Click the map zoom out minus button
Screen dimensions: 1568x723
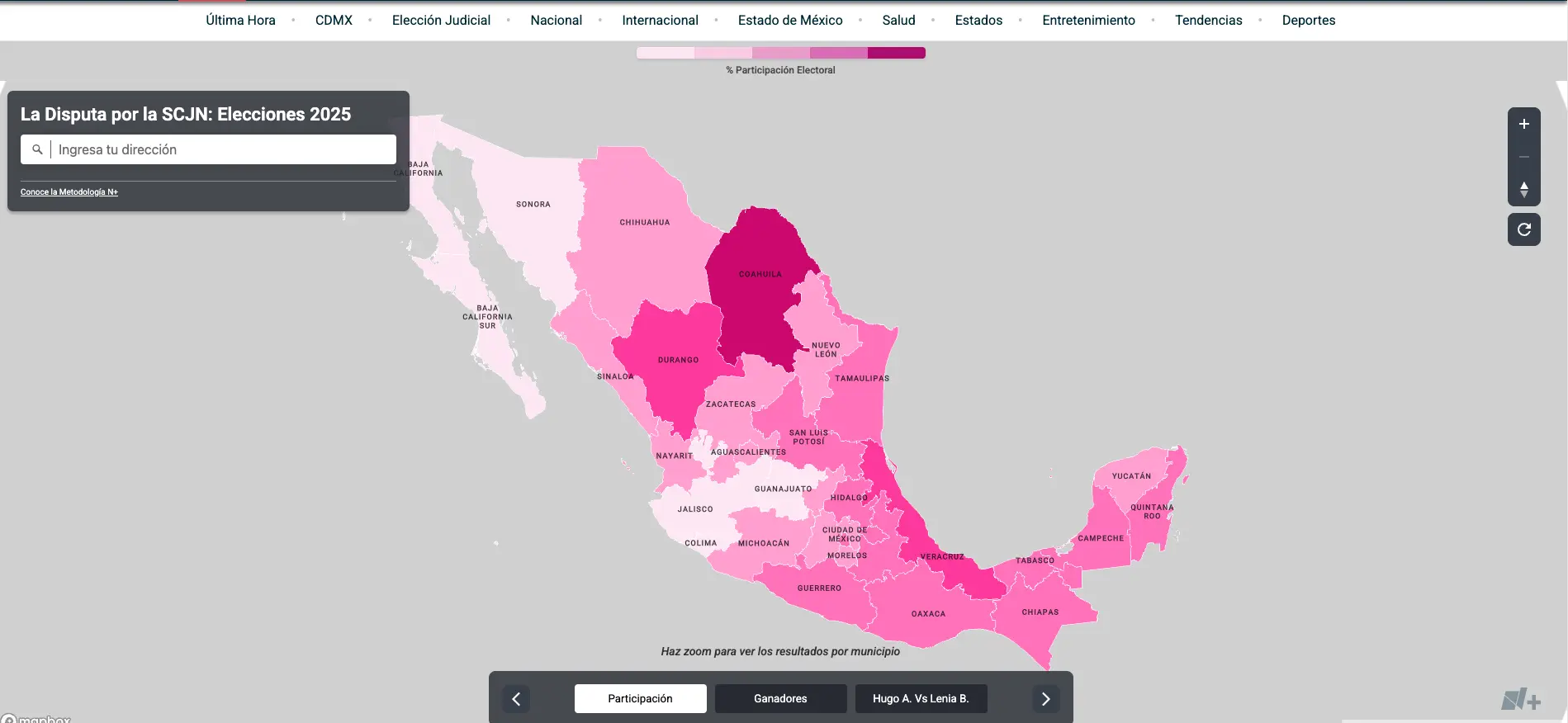(1523, 157)
